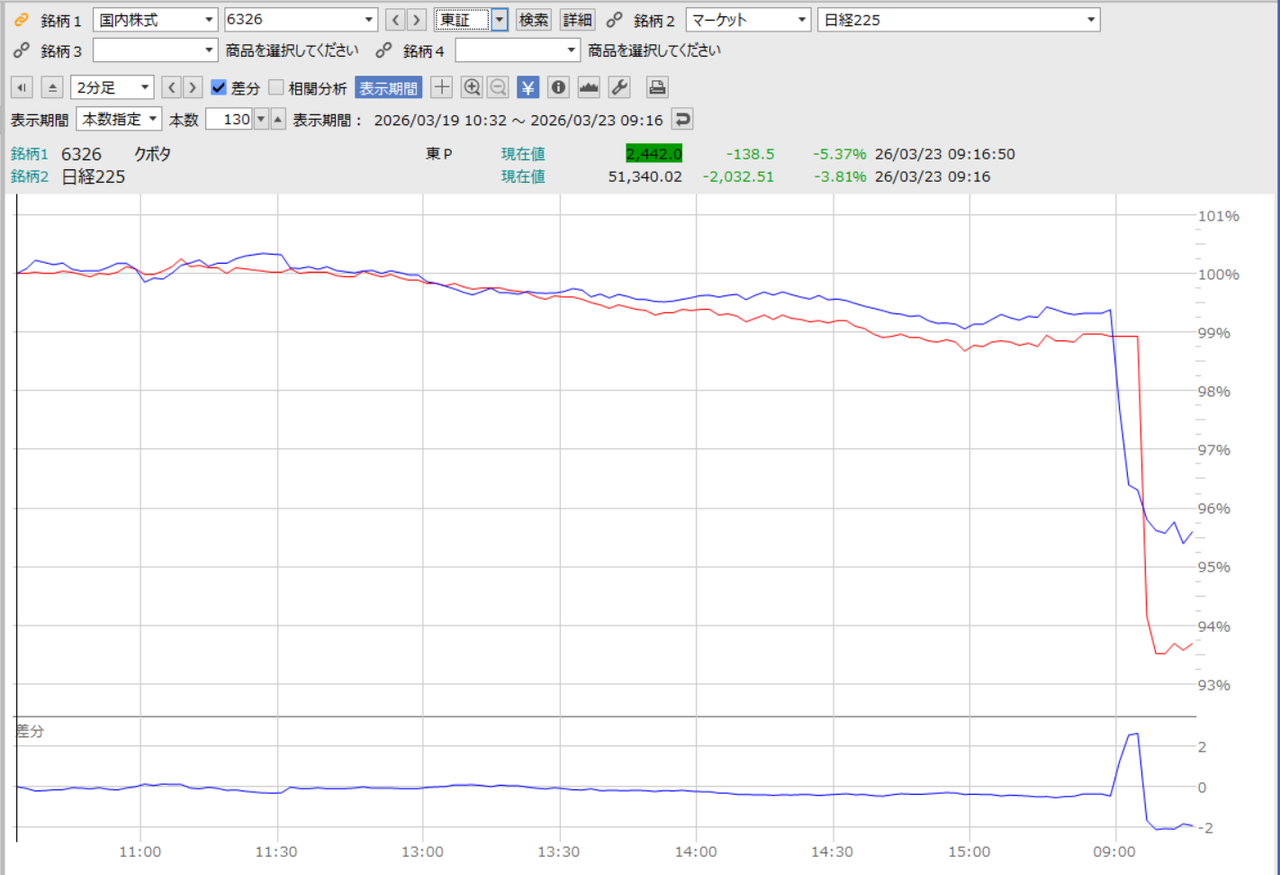
Task: Click the 本数 input field showing 130
Action: (x=228, y=119)
